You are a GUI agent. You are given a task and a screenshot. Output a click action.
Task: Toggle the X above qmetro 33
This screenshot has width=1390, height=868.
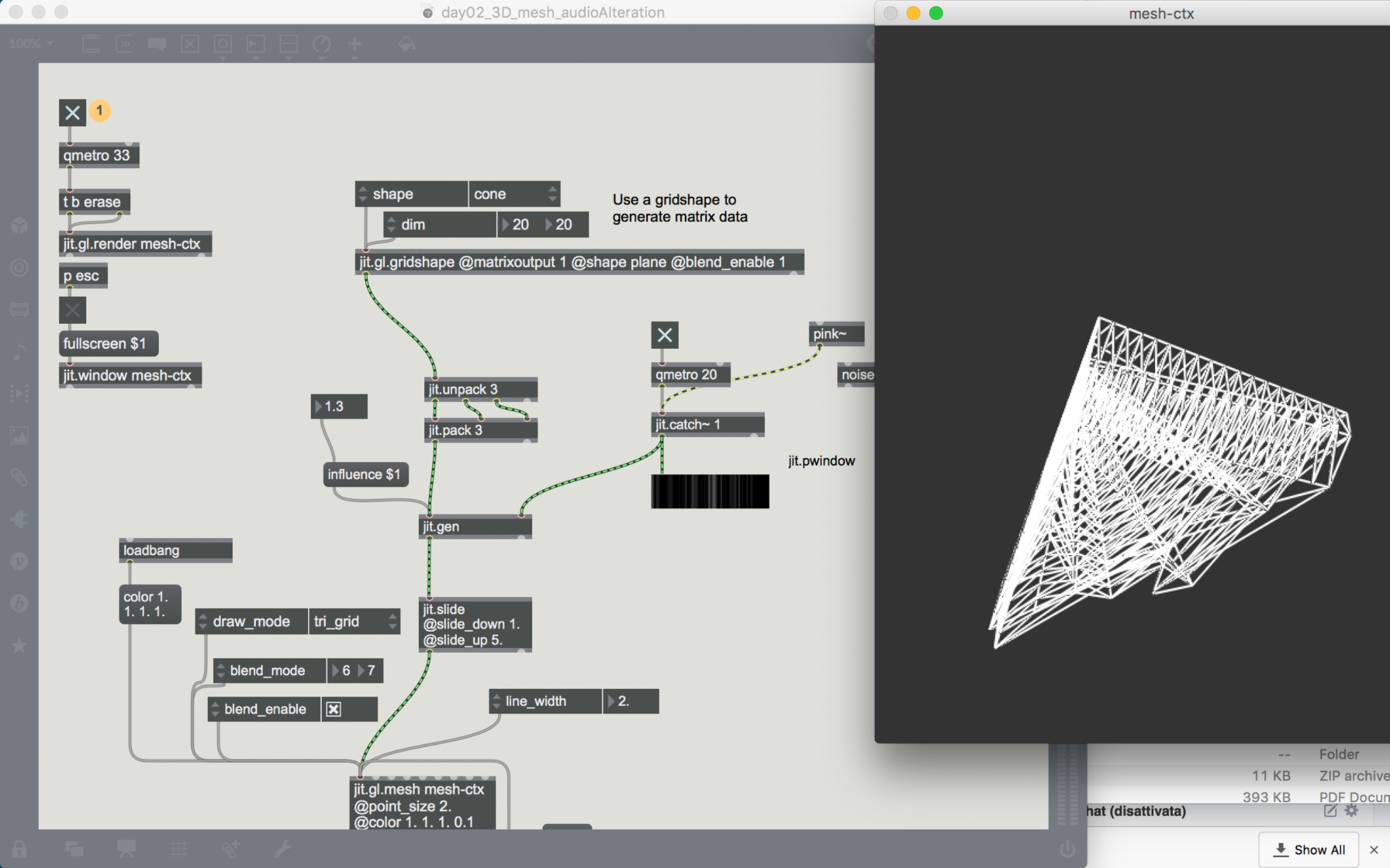pos(73,113)
